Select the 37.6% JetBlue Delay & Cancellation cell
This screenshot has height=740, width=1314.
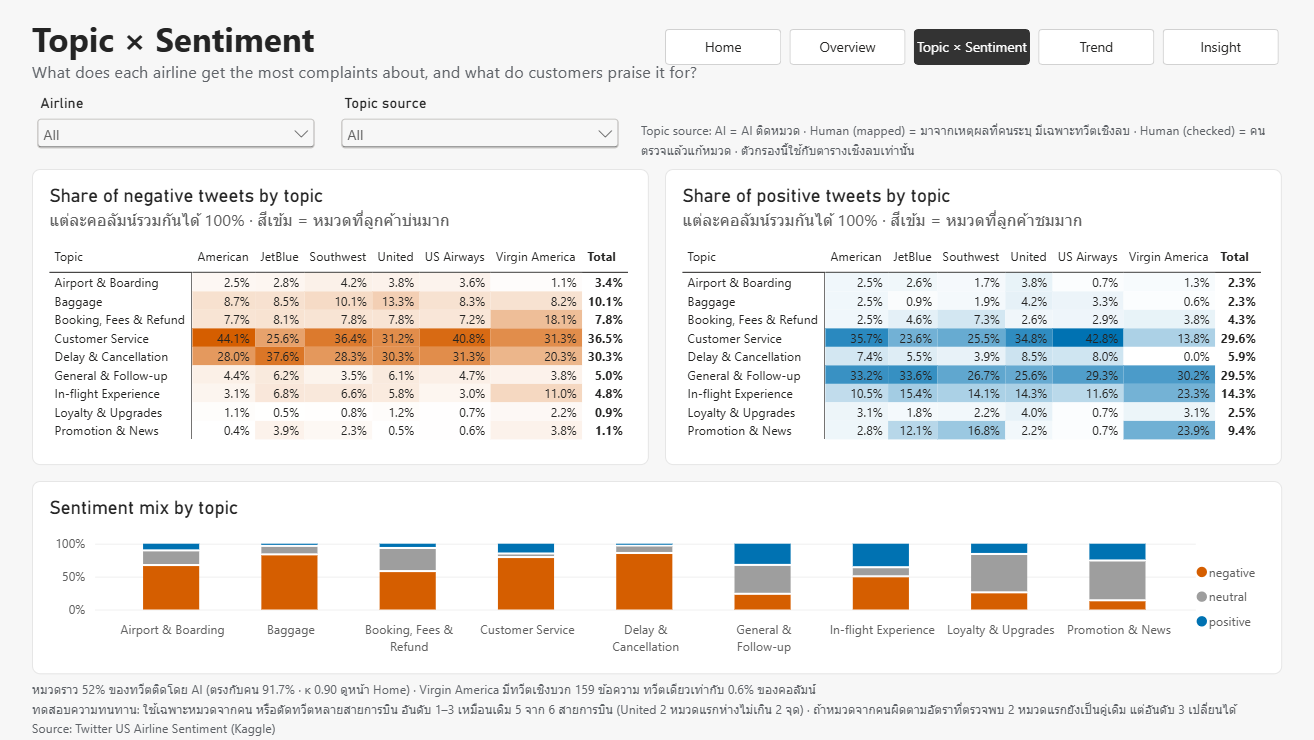click(279, 357)
